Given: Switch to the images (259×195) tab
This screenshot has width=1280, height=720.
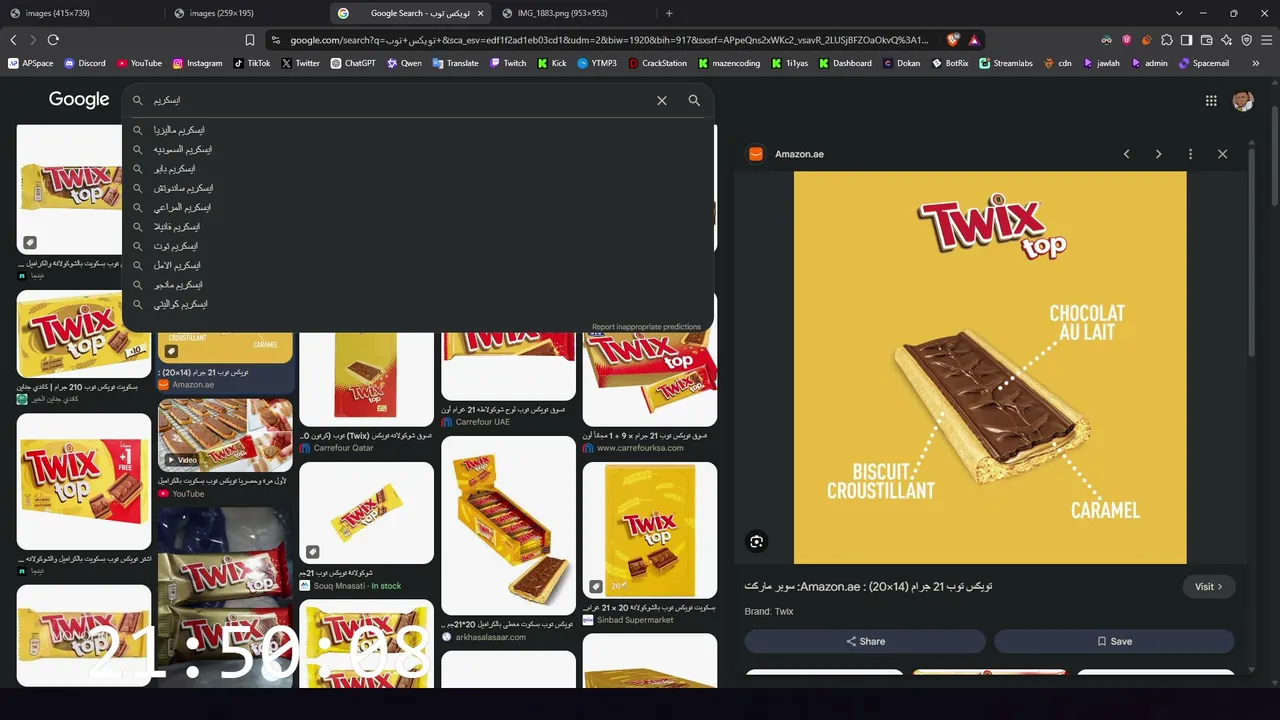Looking at the screenshot, I should pos(245,13).
